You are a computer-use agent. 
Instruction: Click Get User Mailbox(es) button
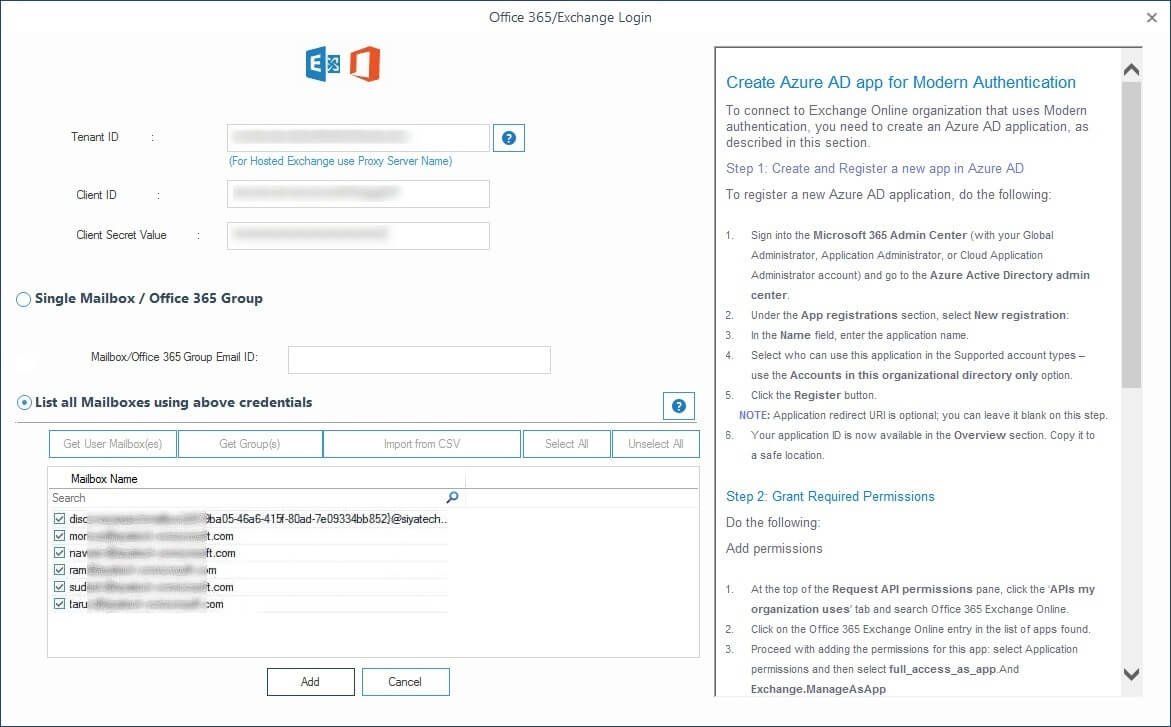113,444
